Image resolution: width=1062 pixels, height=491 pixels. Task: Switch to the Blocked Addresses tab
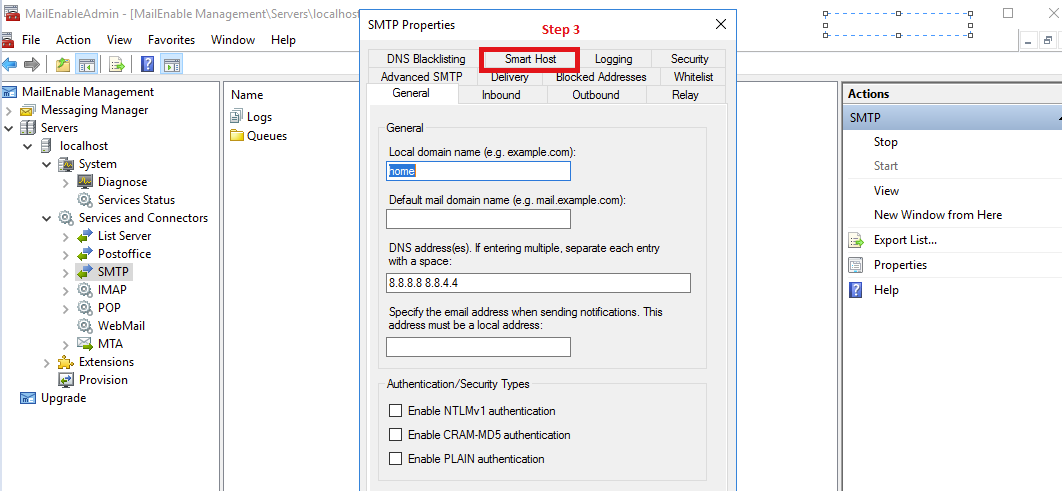[x=601, y=77]
